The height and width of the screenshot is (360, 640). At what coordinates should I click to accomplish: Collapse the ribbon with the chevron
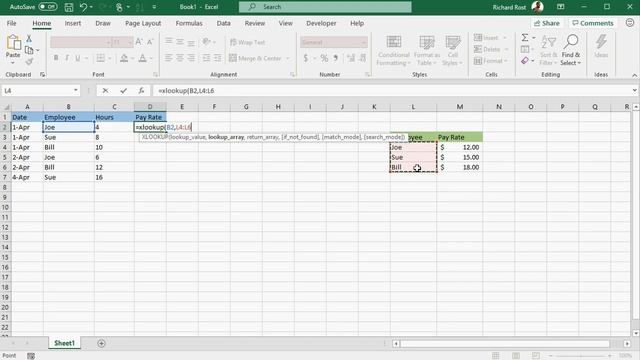(x=634, y=75)
